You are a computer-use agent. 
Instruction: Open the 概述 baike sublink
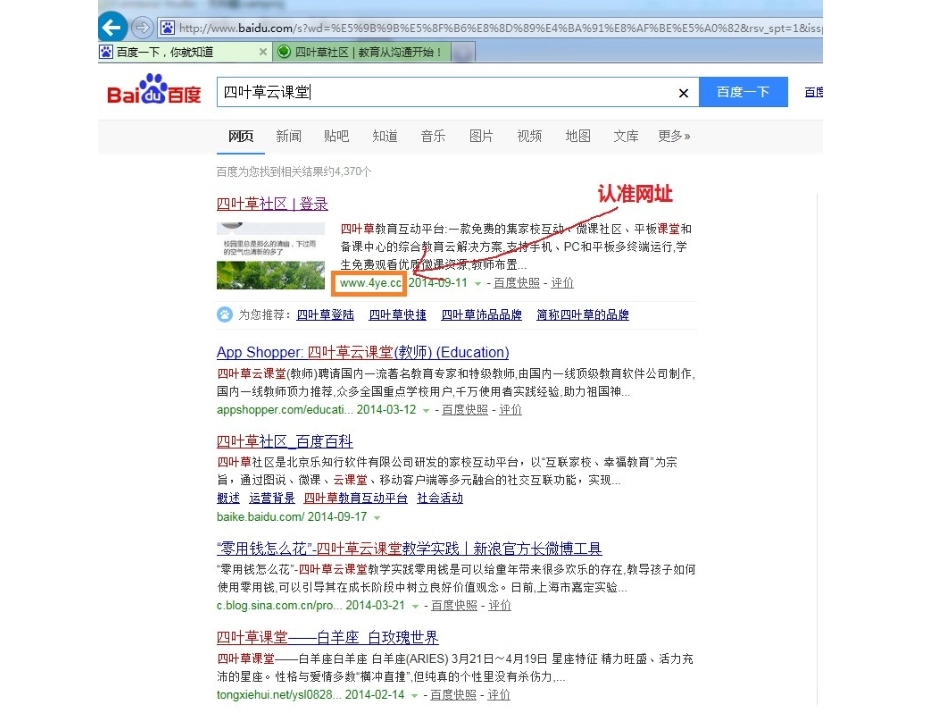(228, 498)
